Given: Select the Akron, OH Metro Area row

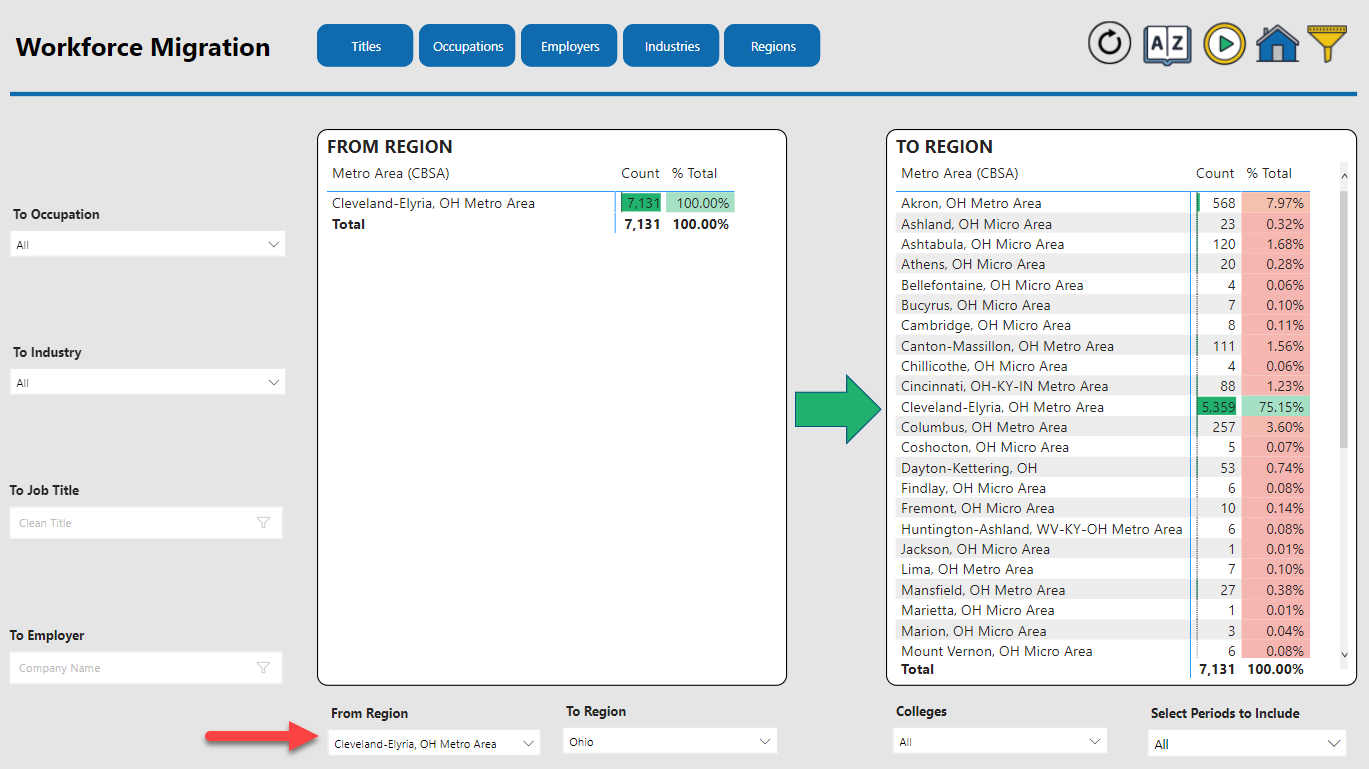Looking at the screenshot, I should pos(971,203).
